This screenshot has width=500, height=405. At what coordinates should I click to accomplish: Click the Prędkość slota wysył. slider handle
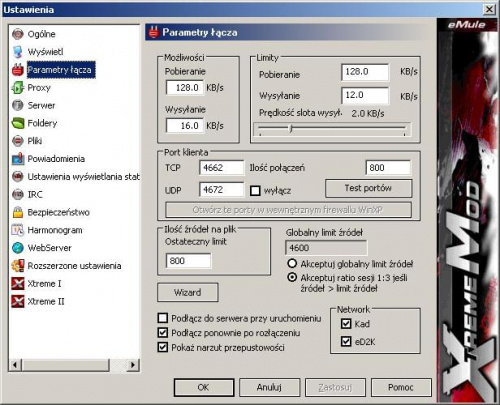pyautogui.click(x=290, y=128)
